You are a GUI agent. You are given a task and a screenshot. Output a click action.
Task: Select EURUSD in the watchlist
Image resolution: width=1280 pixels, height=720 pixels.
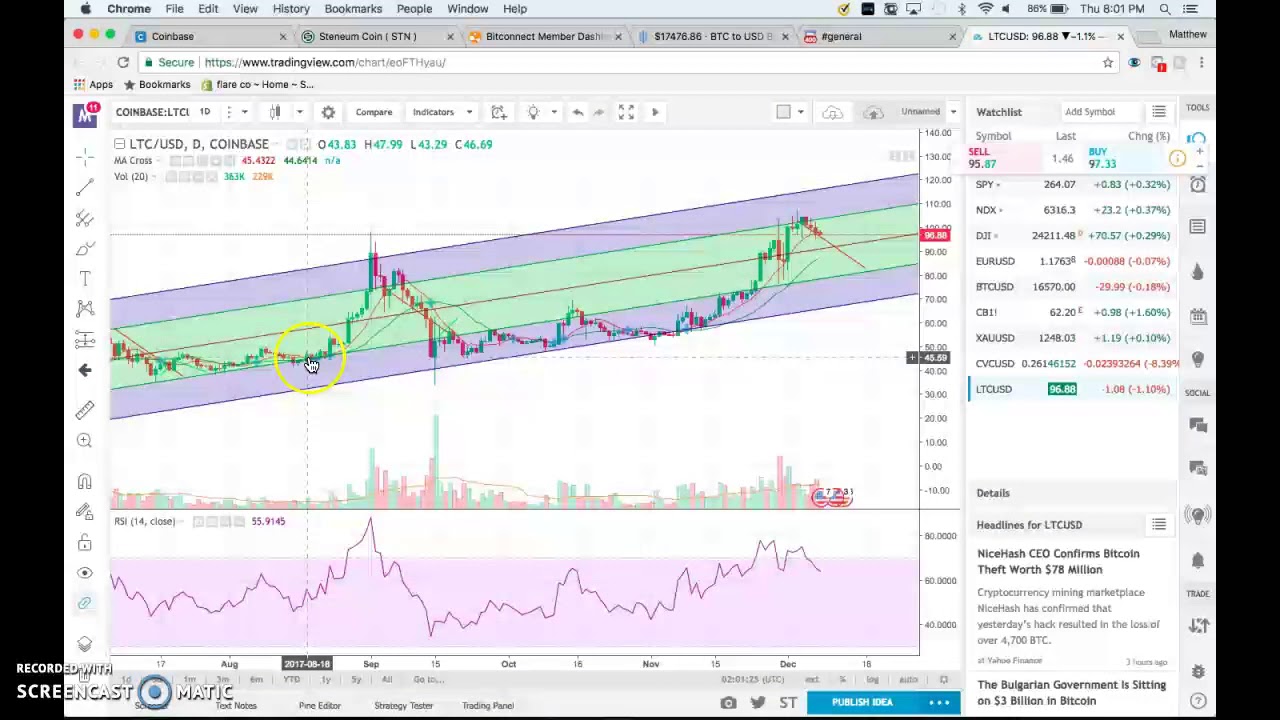(1075, 261)
